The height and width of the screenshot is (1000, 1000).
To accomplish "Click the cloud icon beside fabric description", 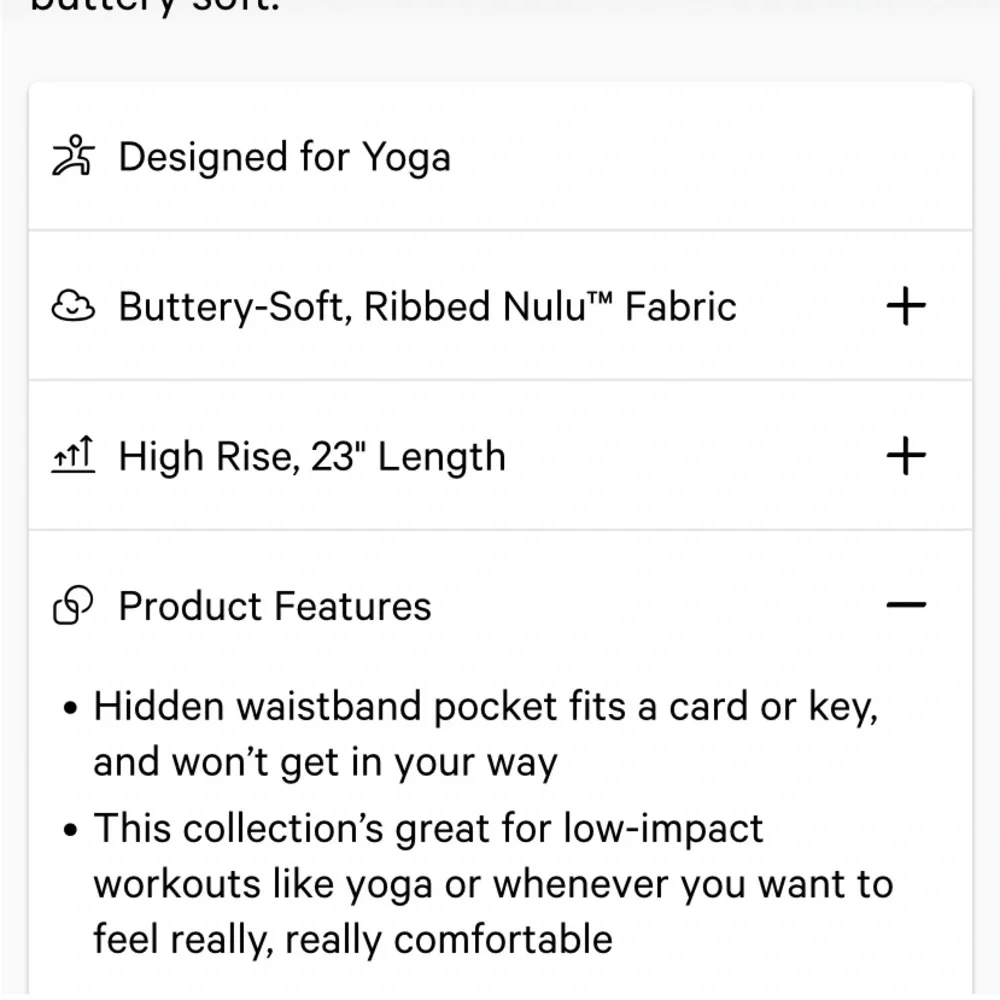I will pos(73,306).
